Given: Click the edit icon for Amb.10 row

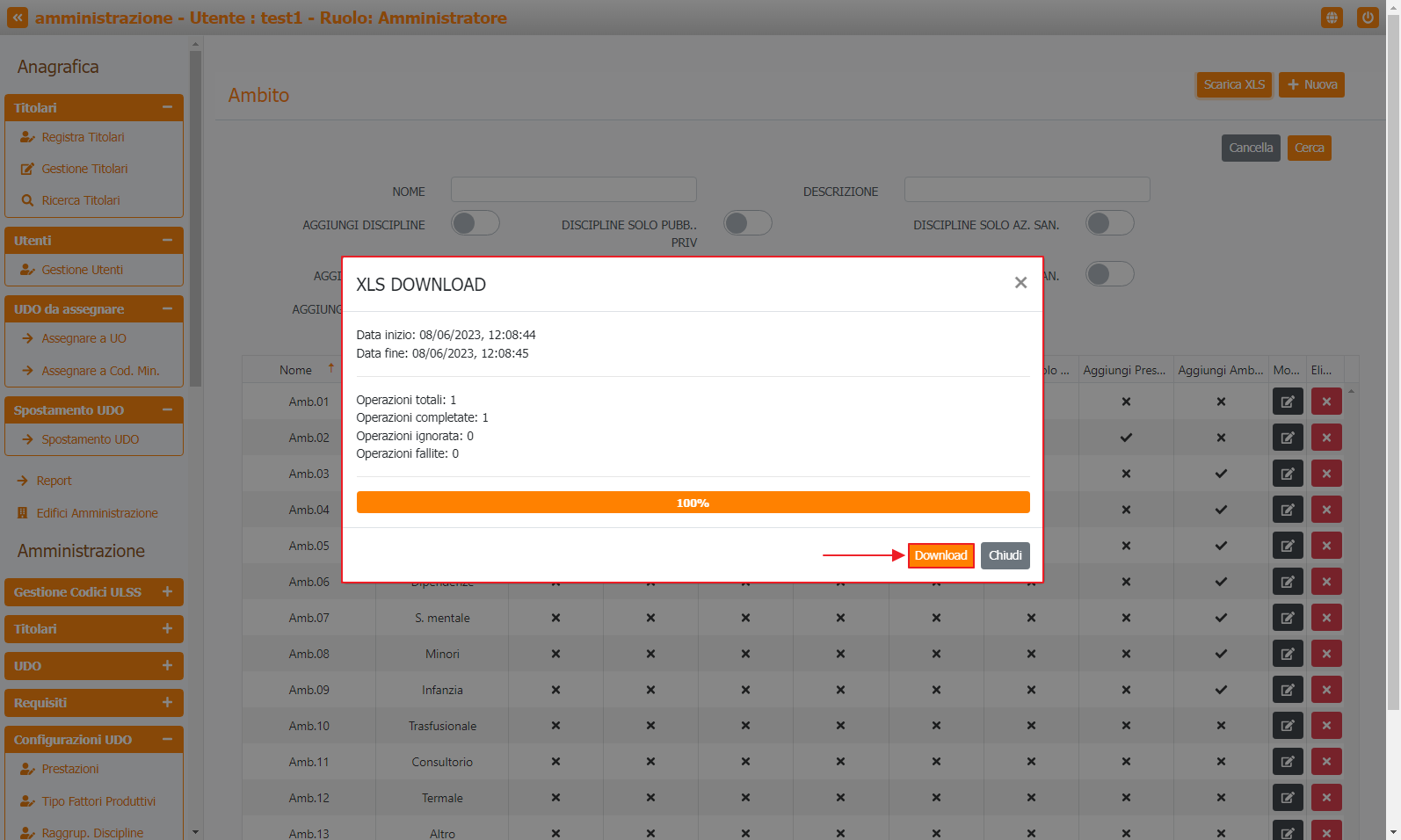Looking at the screenshot, I should tap(1288, 726).
